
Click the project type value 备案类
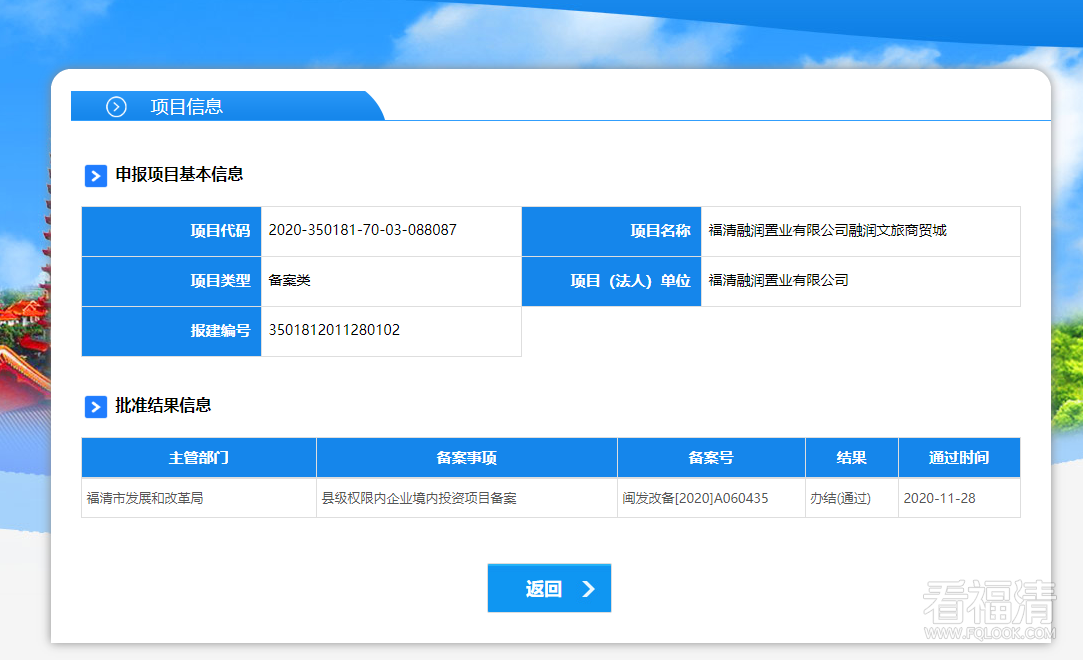pyautogui.click(x=289, y=280)
